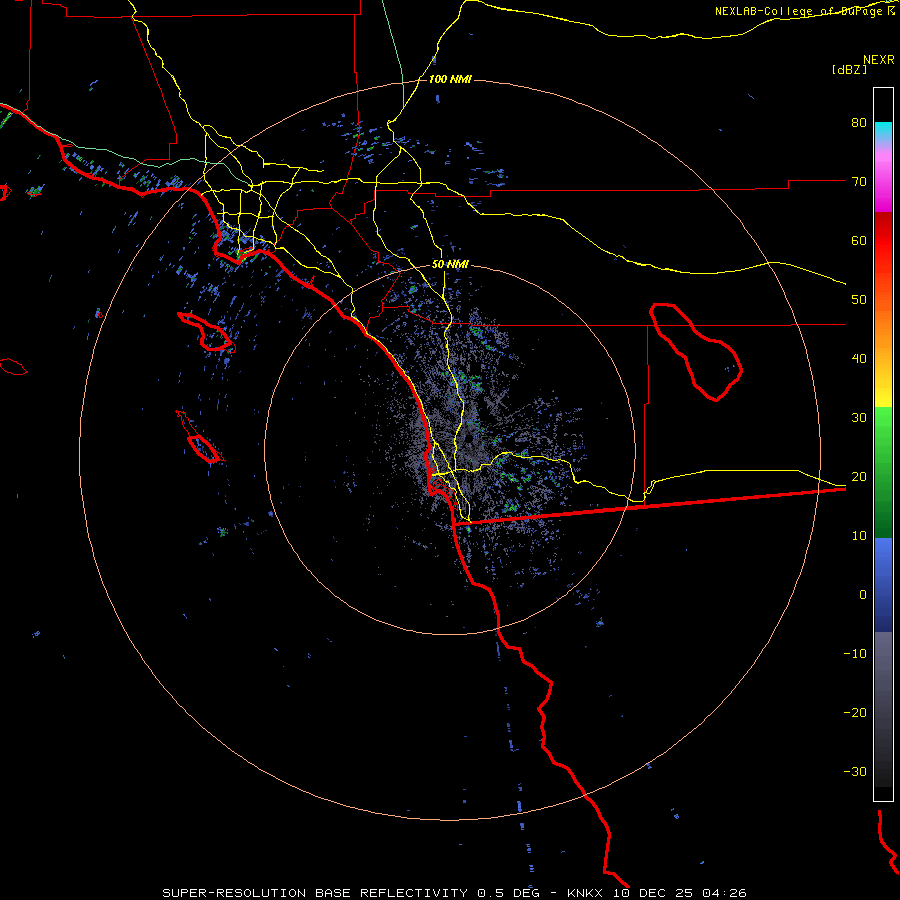Screen dimensions: 900x900
Task: Click the NEXR label above the color bar
Action: point(878,60)
